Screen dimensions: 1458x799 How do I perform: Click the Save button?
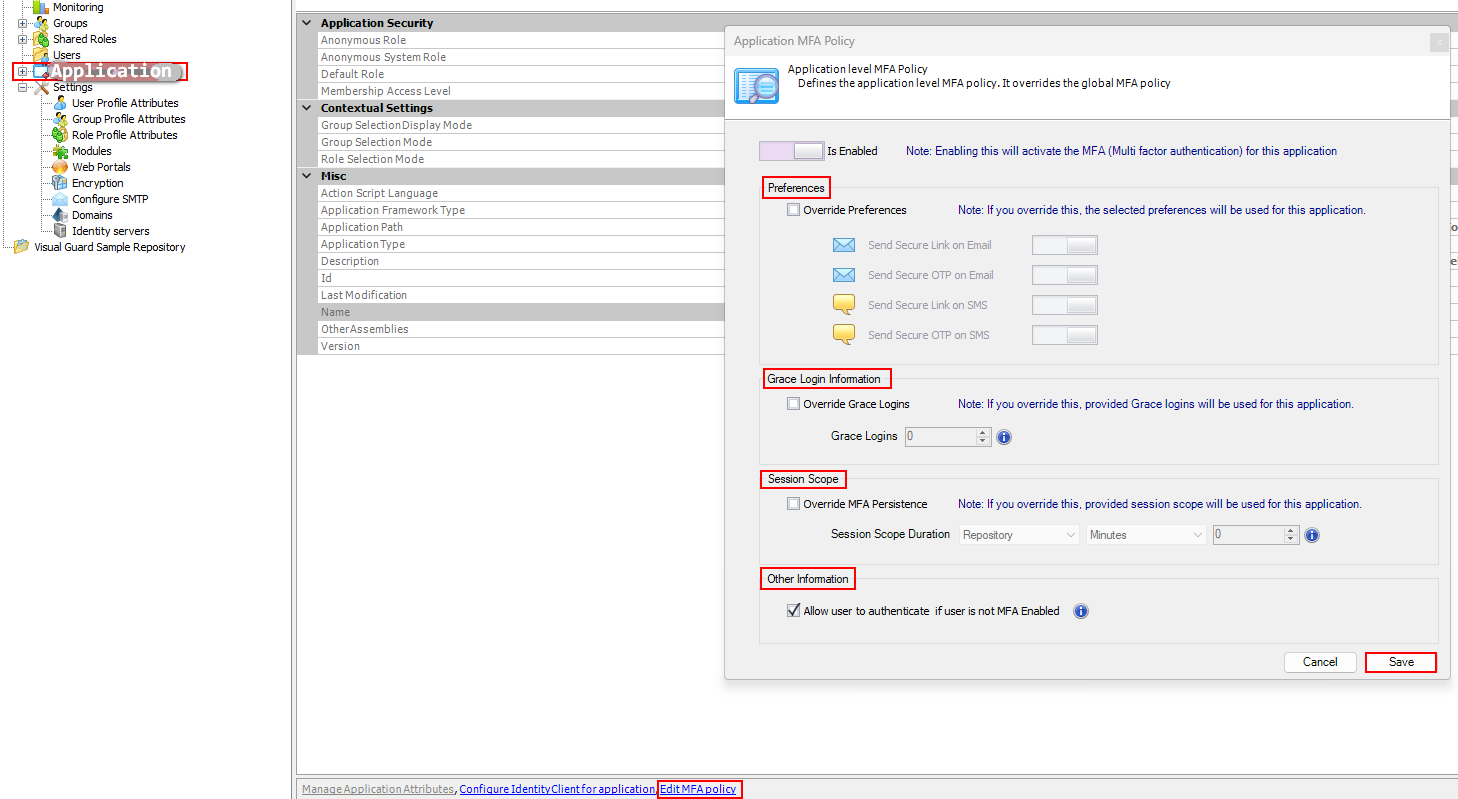click(1400, 662)
